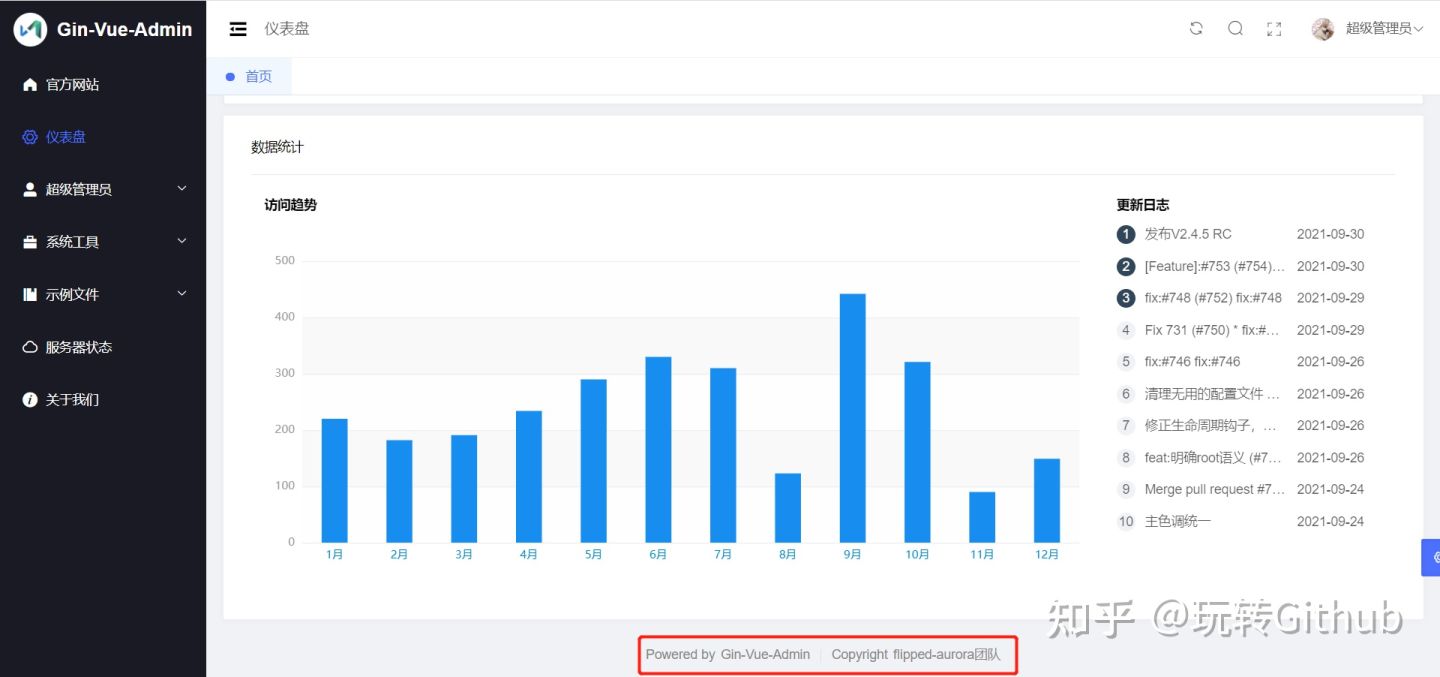The image size is (1440, 677).
Task: Click the person icon beside 超级管理员
Action: coord(30,189)
